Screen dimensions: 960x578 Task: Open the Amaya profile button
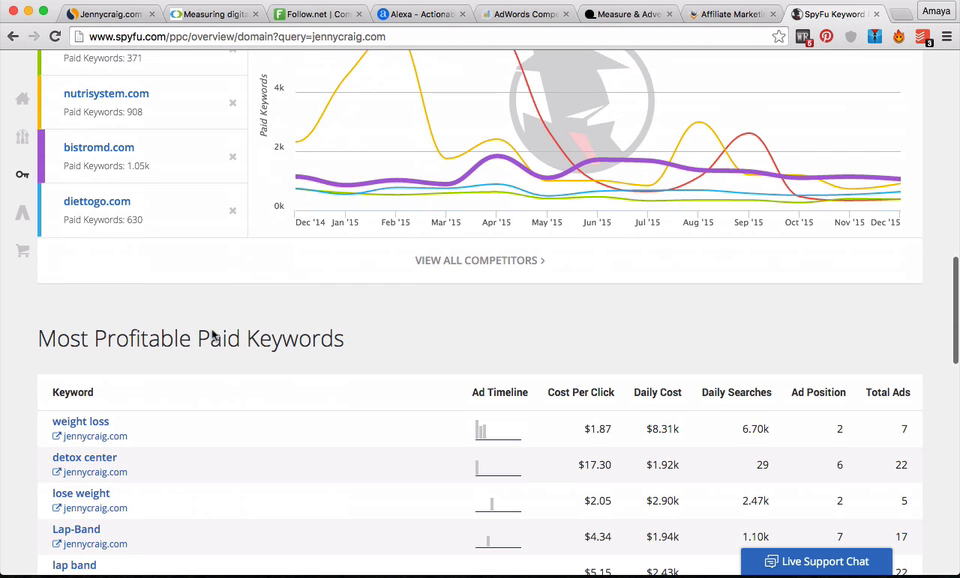coord(936,11)
